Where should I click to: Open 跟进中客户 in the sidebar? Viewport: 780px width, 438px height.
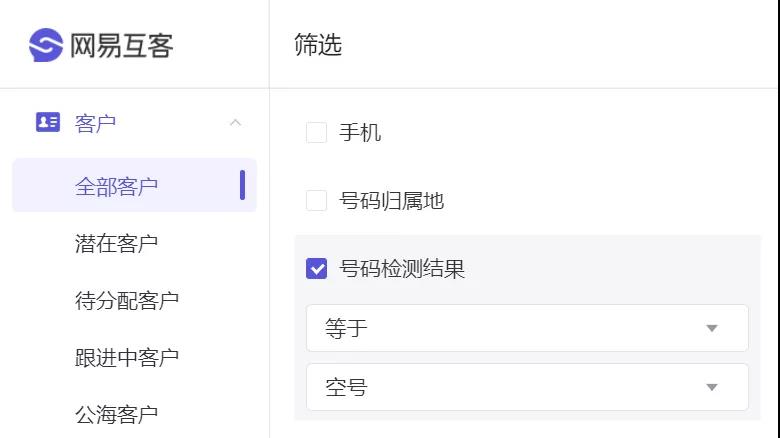point(127,357)
